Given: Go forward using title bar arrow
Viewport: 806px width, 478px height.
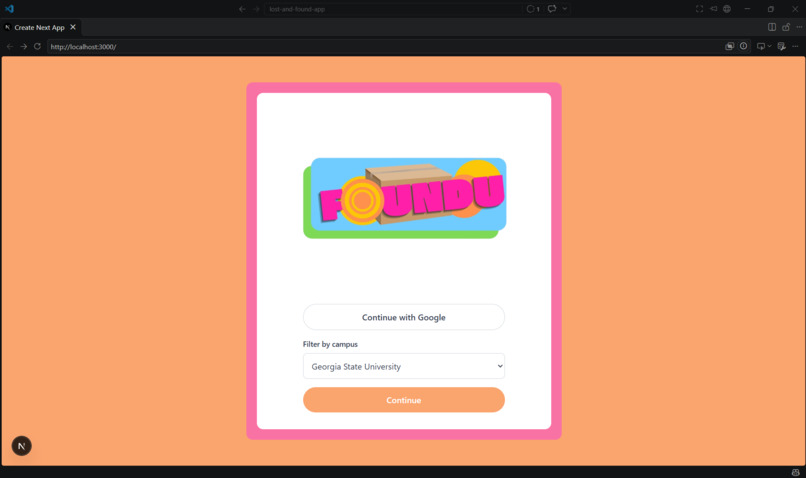Looking at the screenshot, I should coord(256,9).
